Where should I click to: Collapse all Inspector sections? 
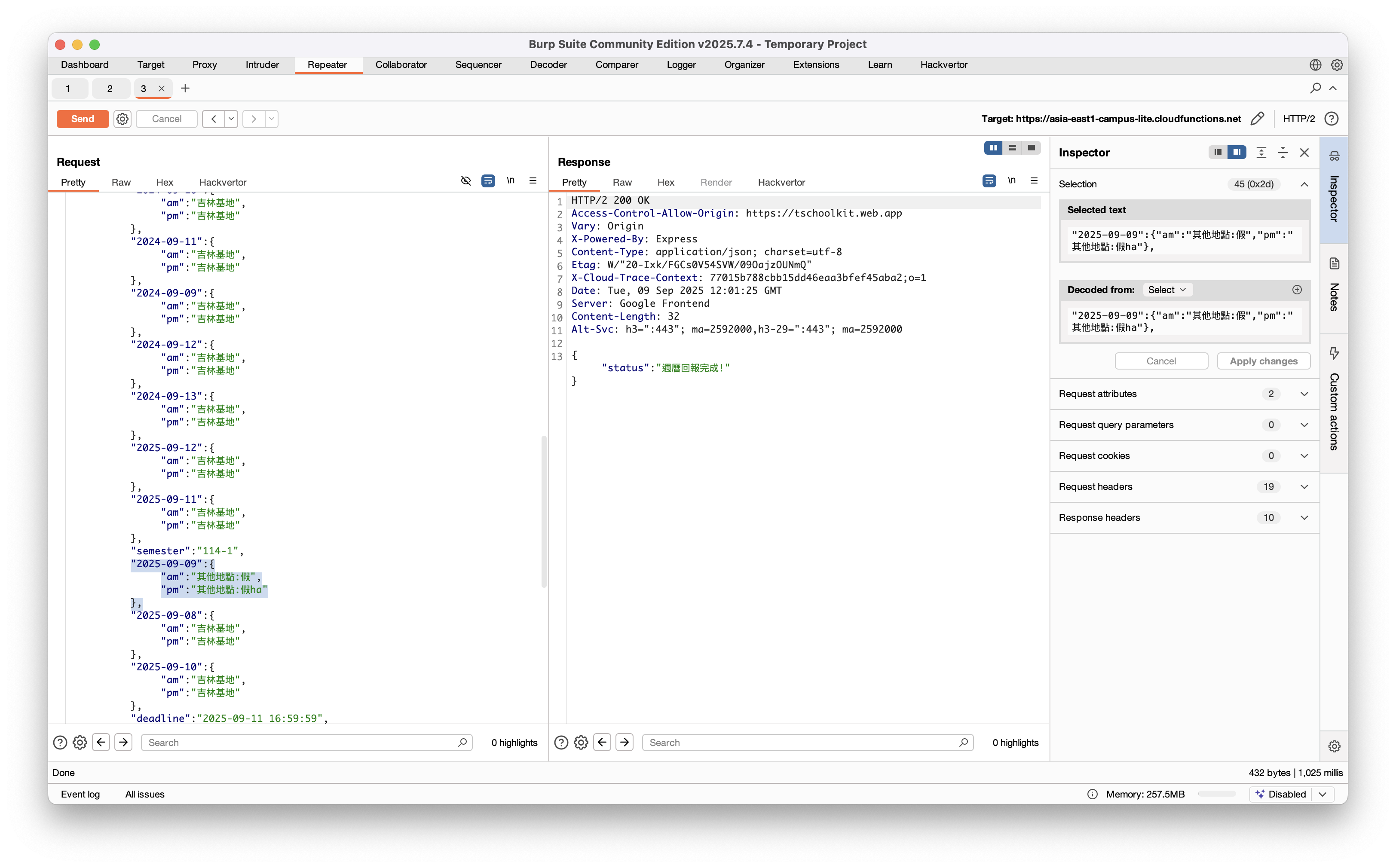click(1283, 152)
